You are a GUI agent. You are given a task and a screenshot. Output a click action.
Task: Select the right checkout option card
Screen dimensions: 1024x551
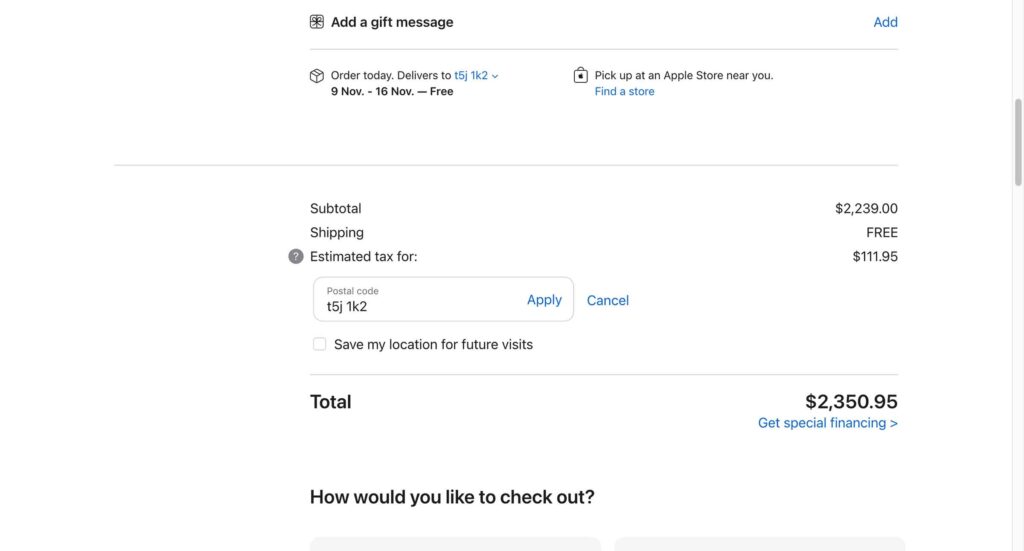click(759, 544)
